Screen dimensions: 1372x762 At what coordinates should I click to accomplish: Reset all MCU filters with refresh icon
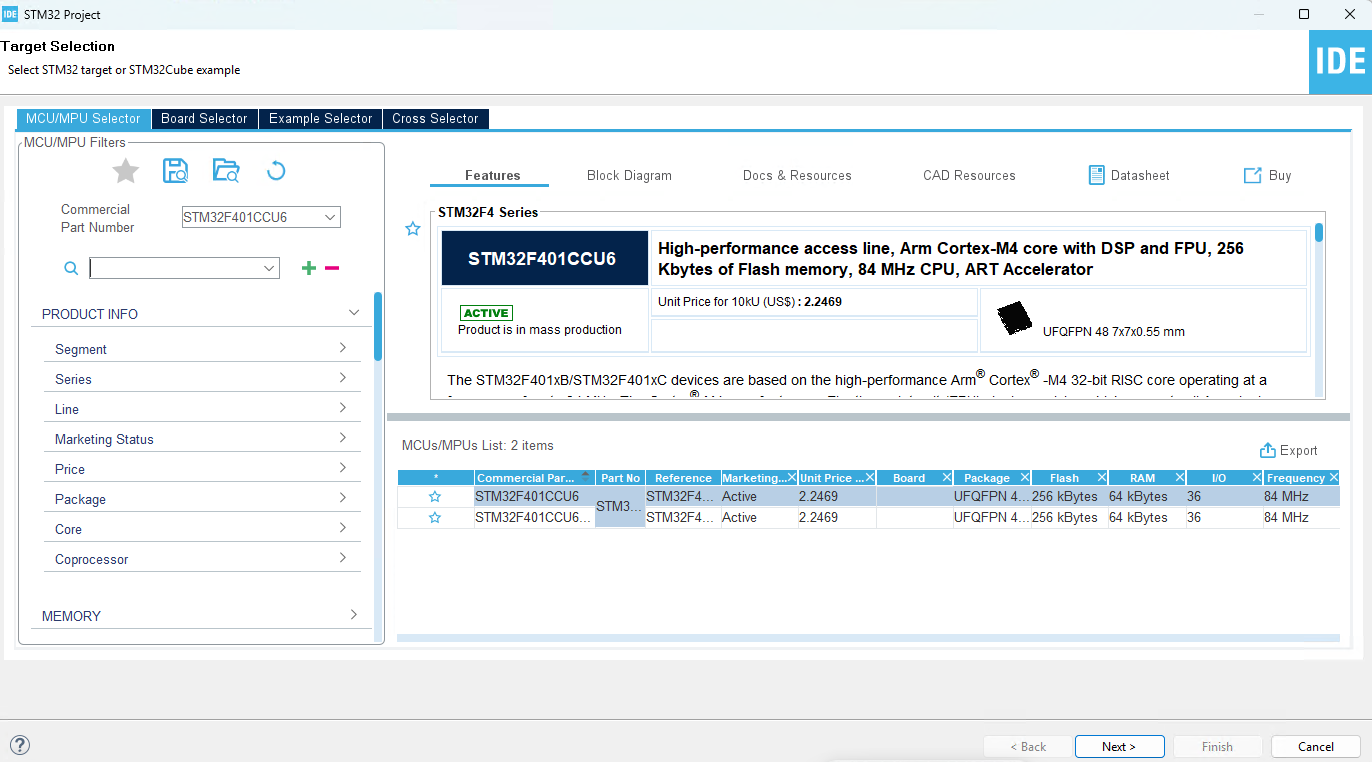(277, 171)
